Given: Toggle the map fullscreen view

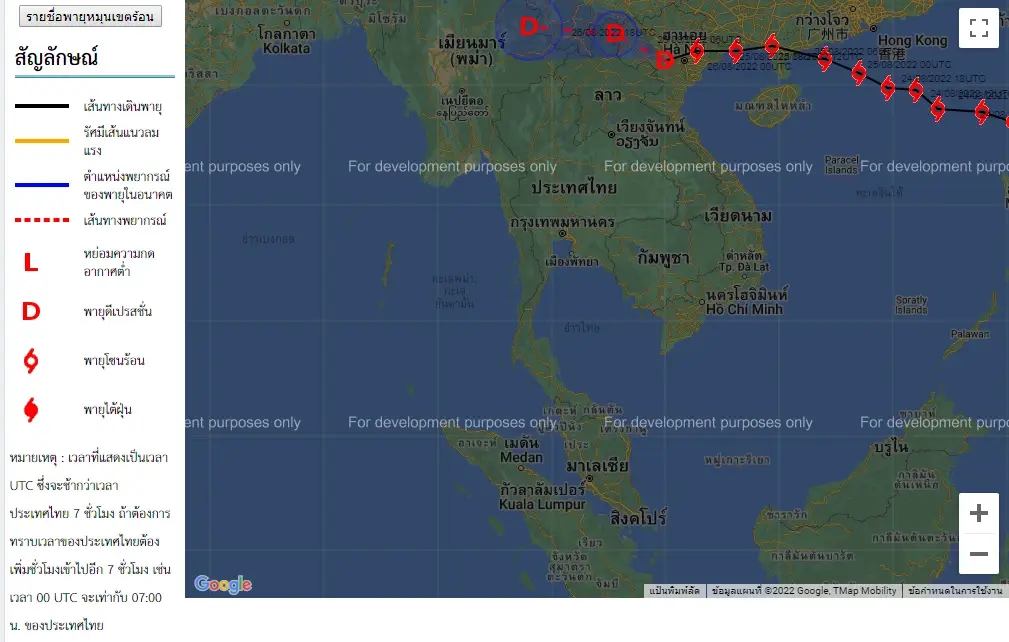Looking at the screenshot, I should pos(978,28).
